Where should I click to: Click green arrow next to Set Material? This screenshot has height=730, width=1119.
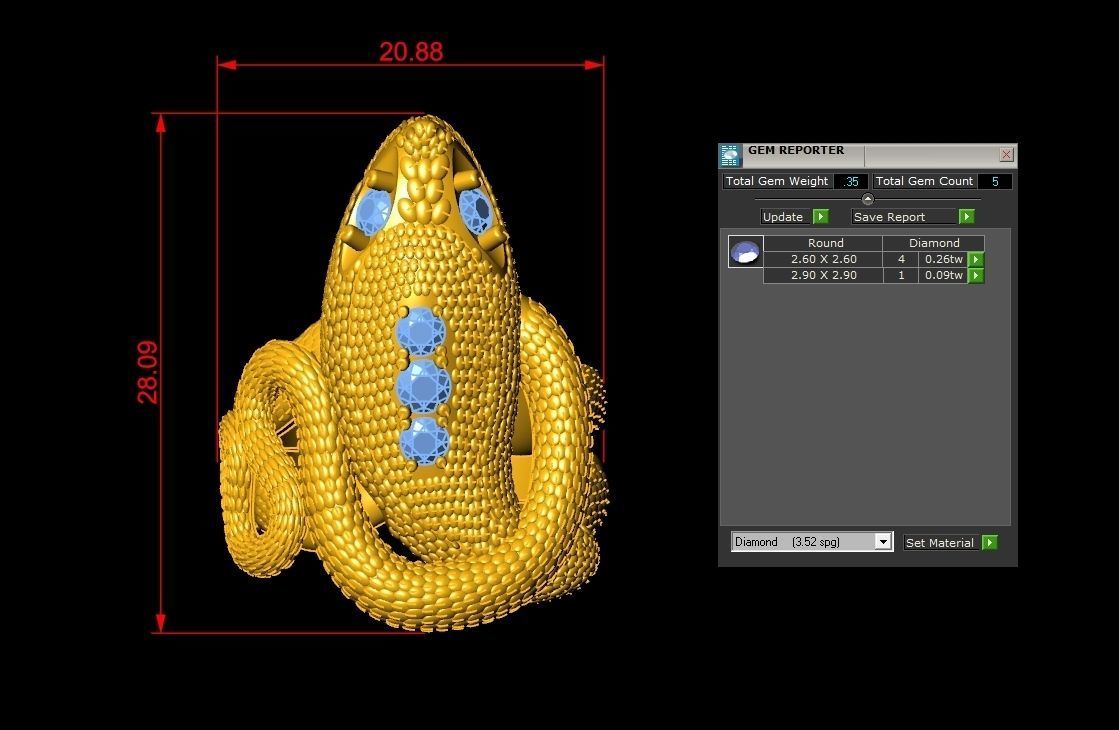pyautogui.click(x=989, y=542)
